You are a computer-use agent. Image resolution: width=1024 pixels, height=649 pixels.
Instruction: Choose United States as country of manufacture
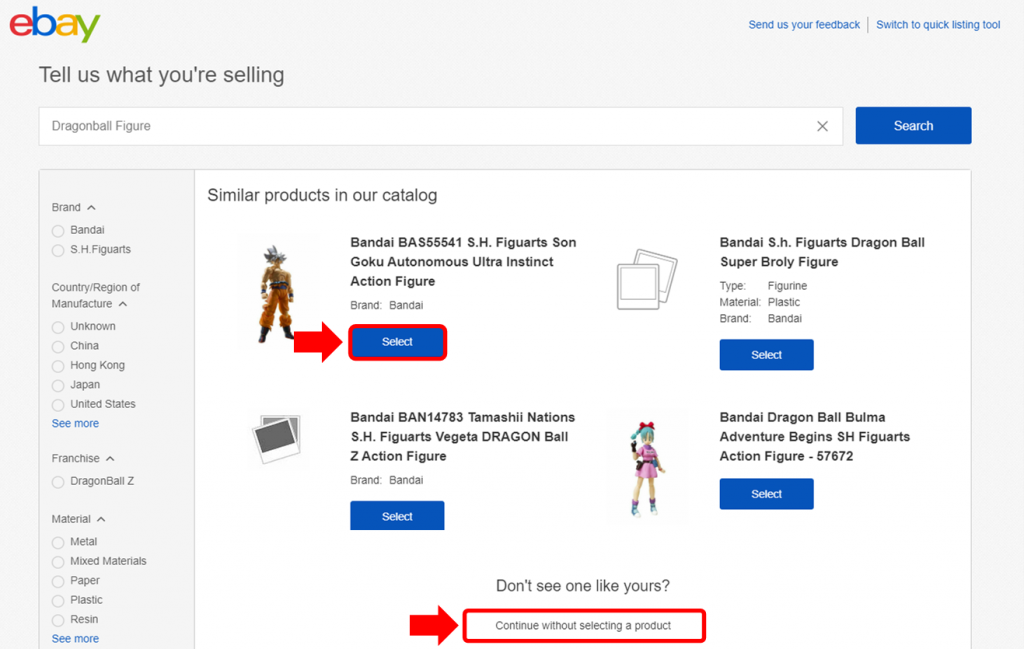[x=58, y=405]
